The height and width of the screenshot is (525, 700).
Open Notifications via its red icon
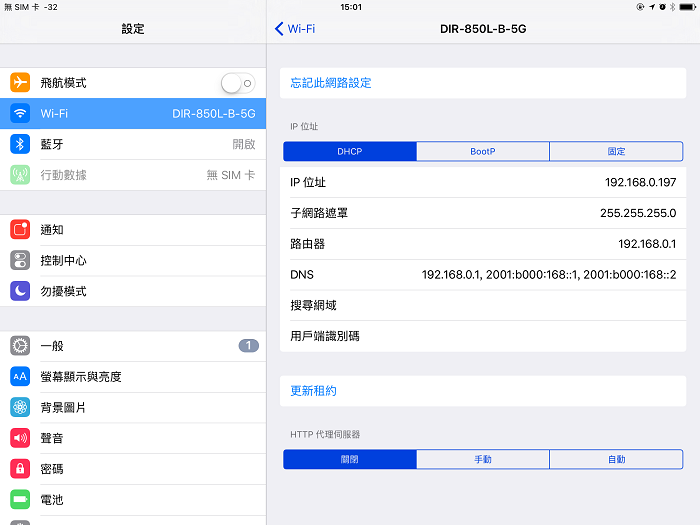pyautogui.click(x=20, y=230)
